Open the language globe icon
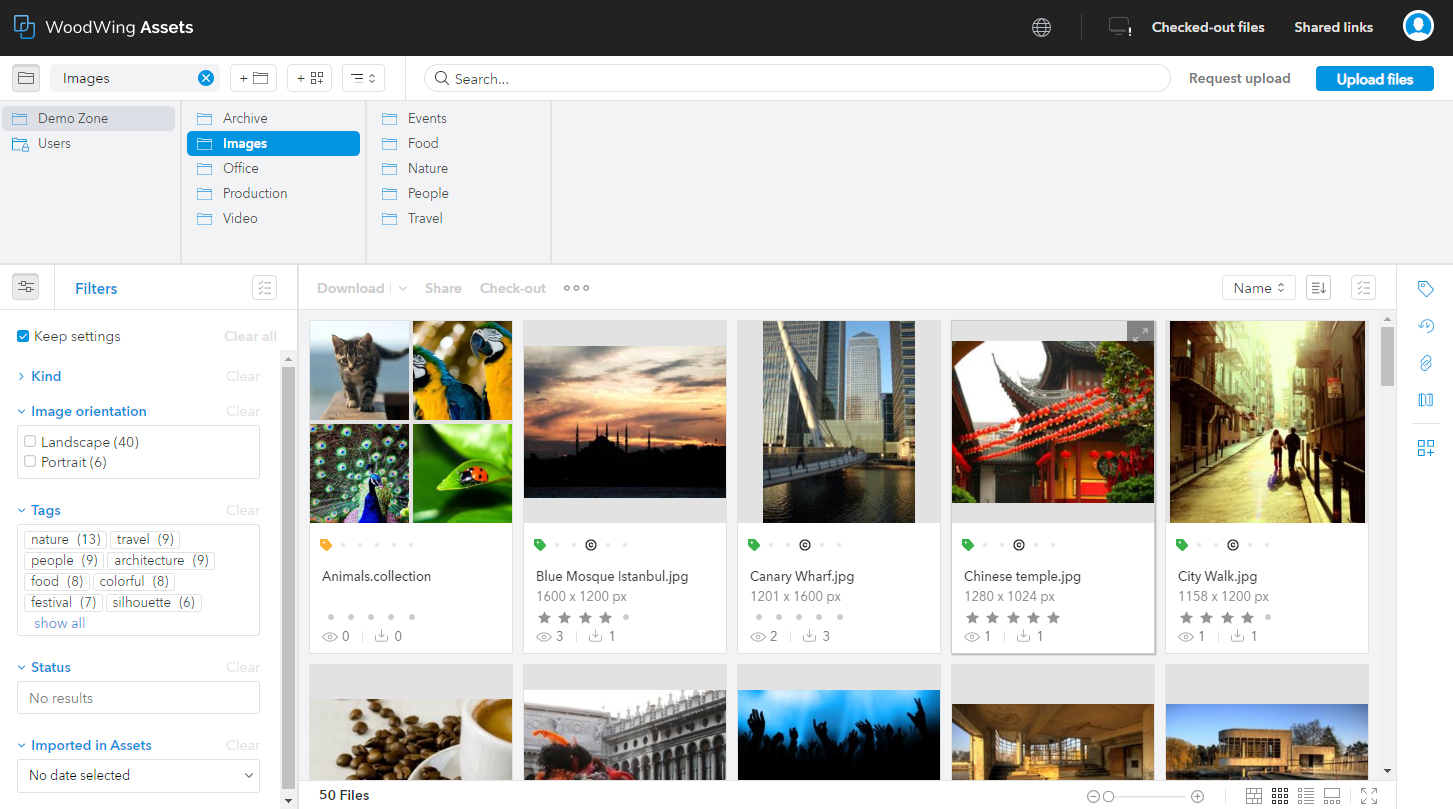1453x809 pixels. [1041, 28]
